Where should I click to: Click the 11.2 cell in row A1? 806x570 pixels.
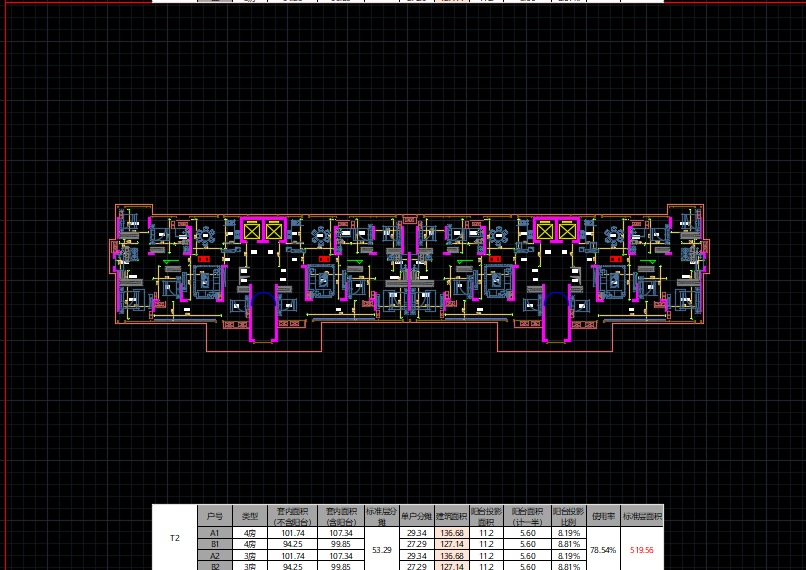pos(486,533)
